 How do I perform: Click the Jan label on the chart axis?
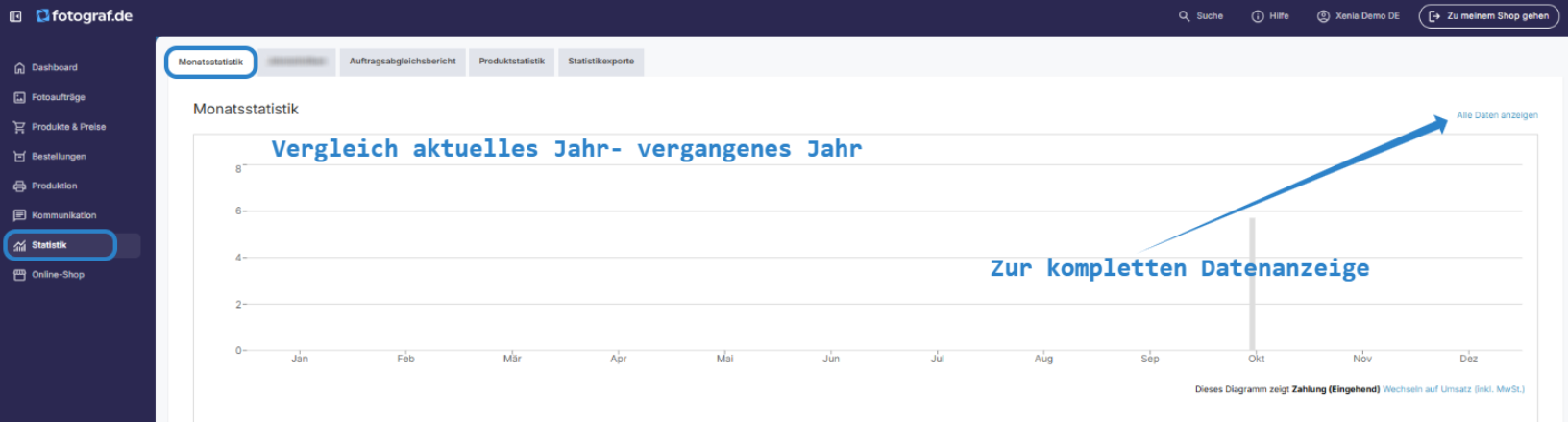click(x=300, y=359)
